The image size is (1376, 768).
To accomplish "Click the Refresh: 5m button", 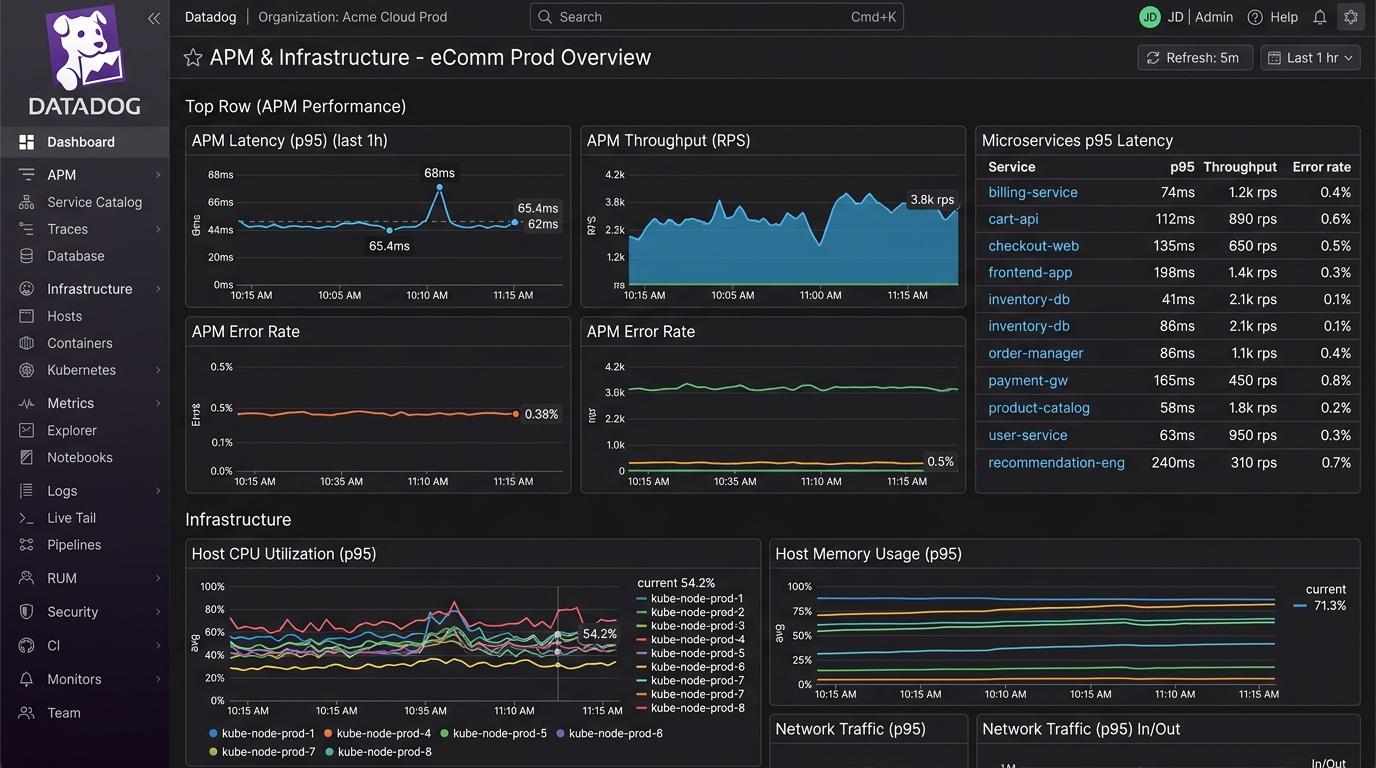I will [1194, 58].
